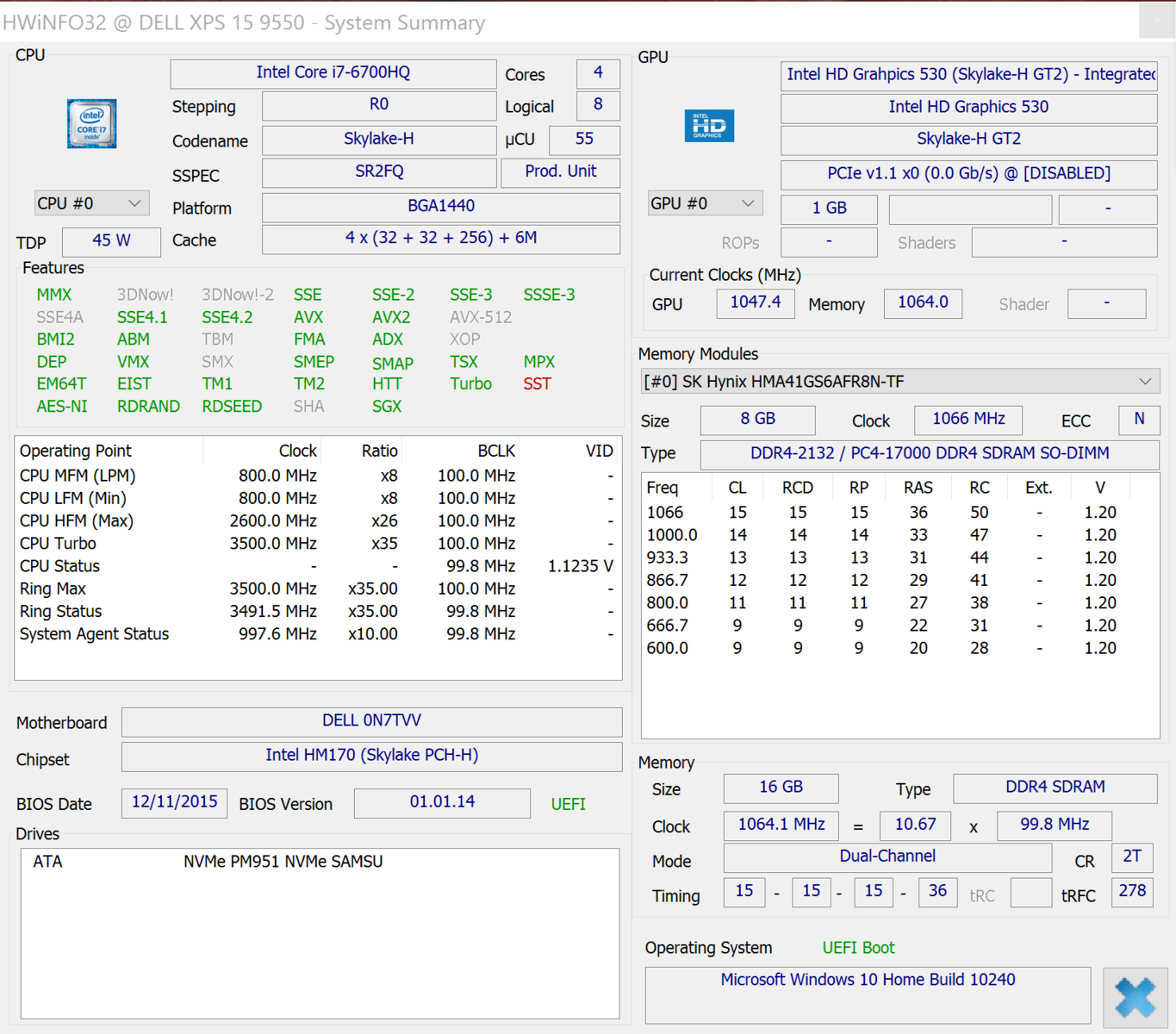The image size is (1176, 1034).
Task: Close the HWiNFO32 window with title X
Action: [x=1156, y=21]
